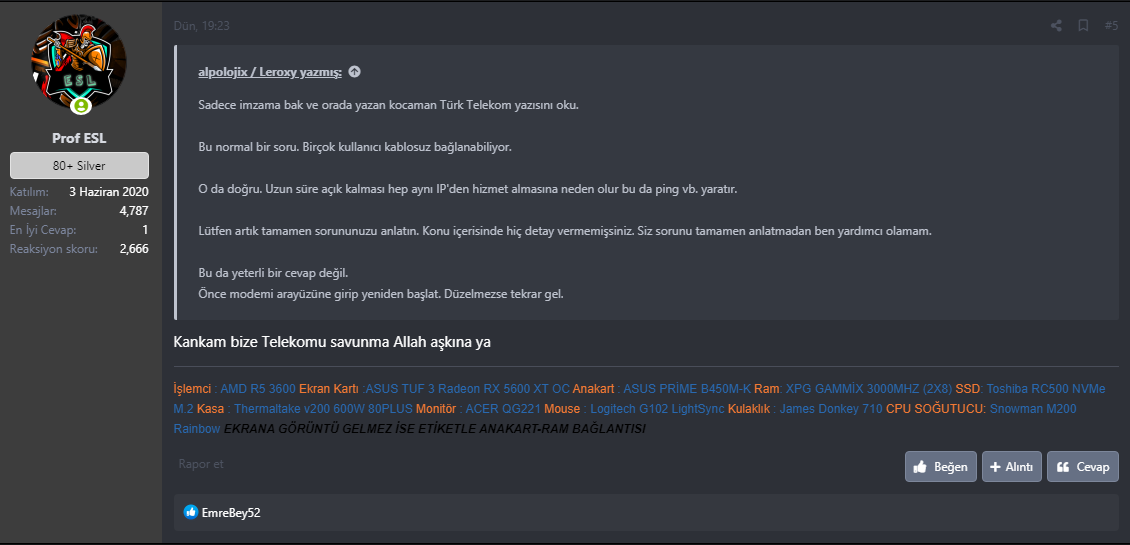This screenshot has width=1130, height=545.
Task: Open EmreBey52 reaction user link
Action: tap(231, 512)
